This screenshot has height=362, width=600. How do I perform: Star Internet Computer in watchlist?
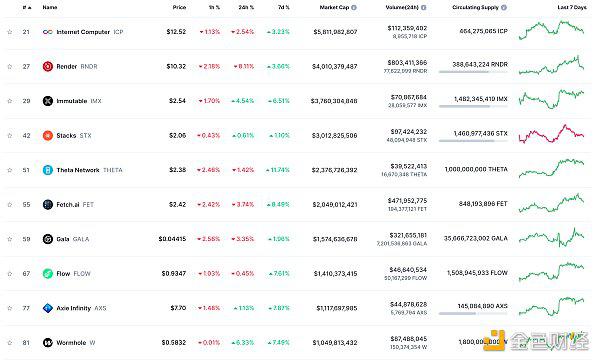(x=10, y=32)
